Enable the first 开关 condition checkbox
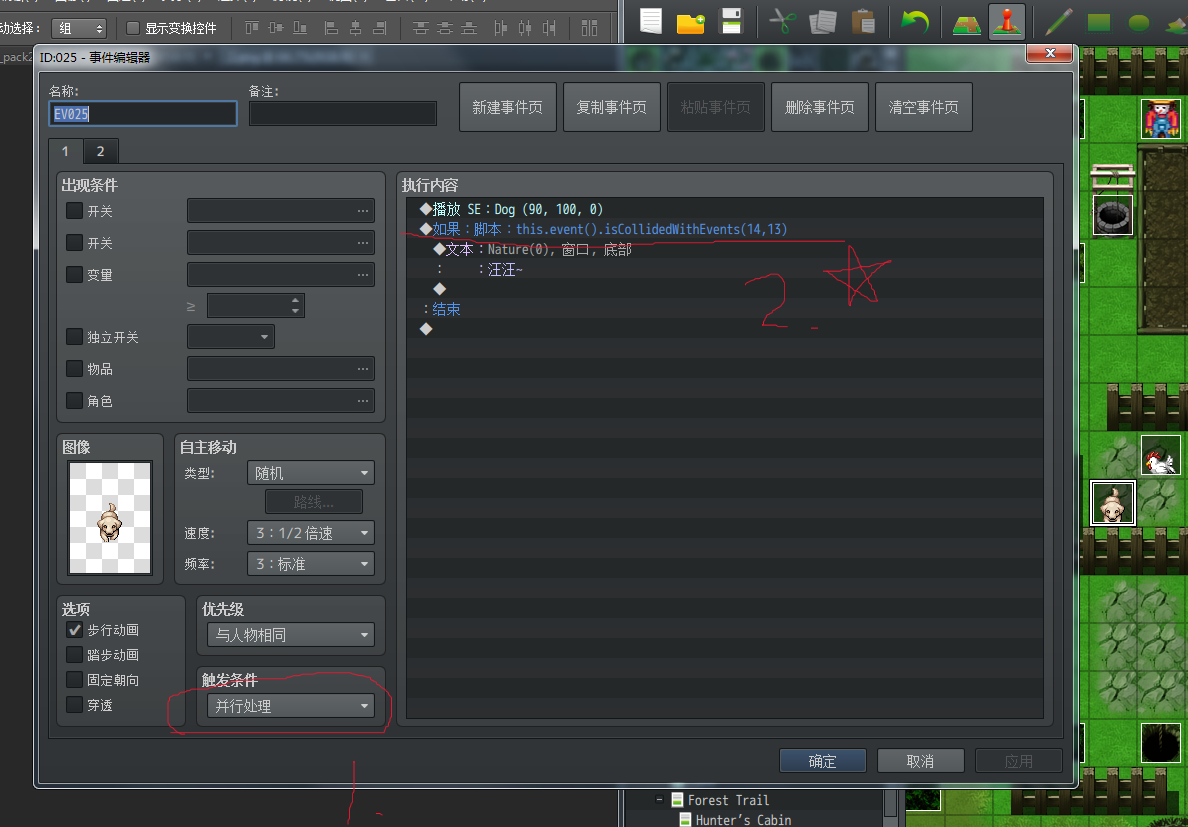The image size is (1188, 827). (x=74, y=211)
